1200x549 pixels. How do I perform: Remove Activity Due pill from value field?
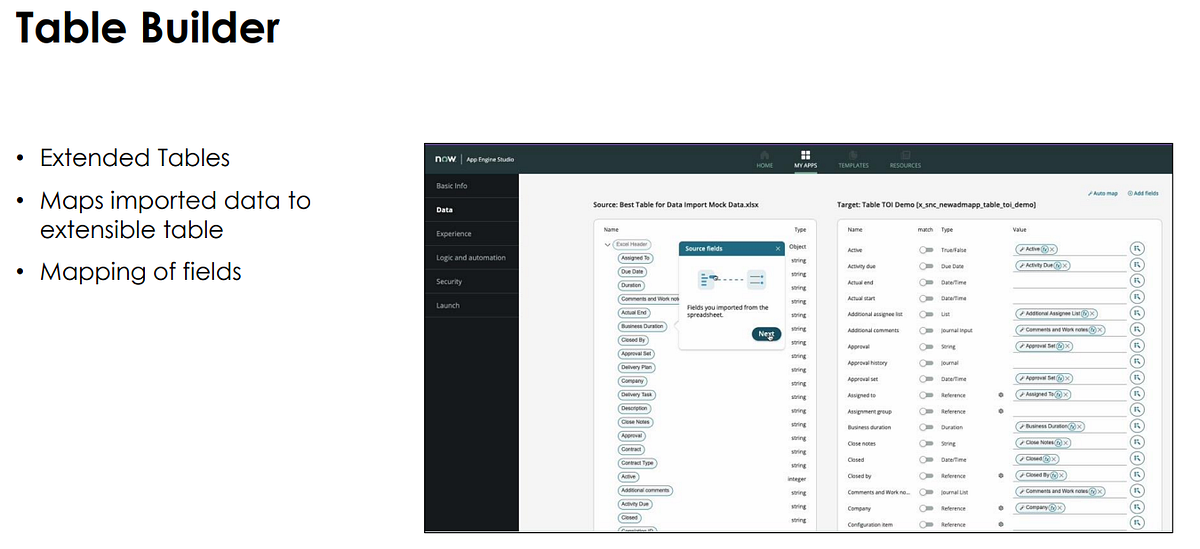[x=1066, y=265]
